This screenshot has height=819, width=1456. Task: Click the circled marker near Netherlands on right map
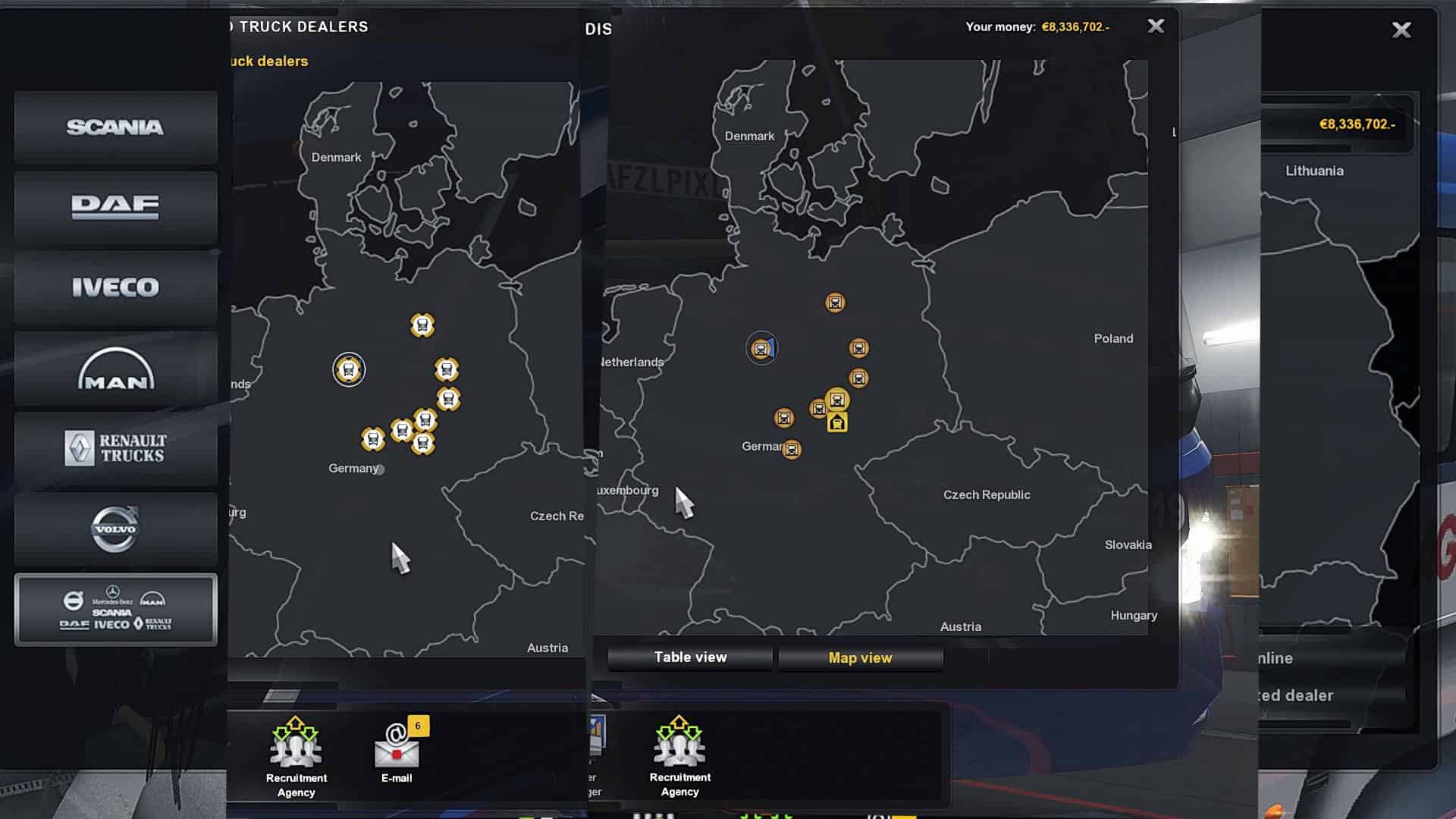tap(761, 349)
